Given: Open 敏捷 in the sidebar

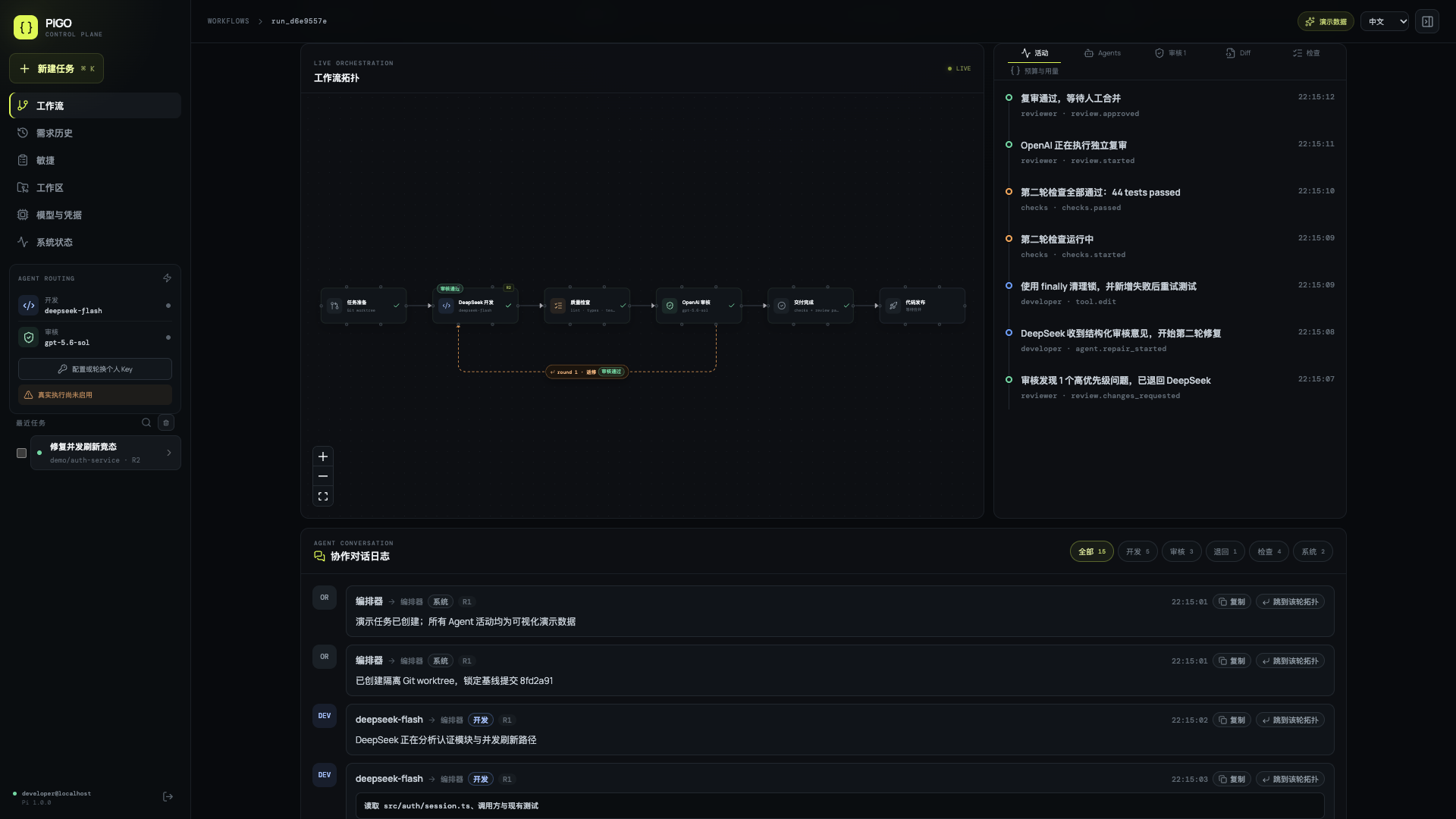Looking at the screenshot, I should tap(95, 160).
